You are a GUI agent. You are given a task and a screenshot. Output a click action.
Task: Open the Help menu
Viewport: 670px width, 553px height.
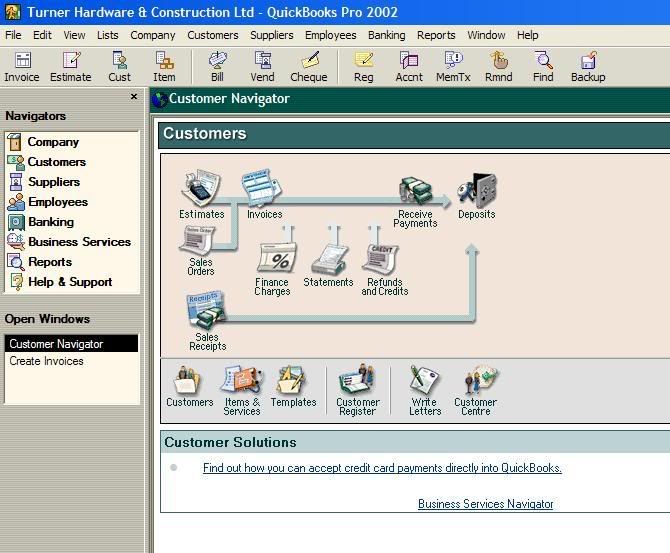pos(528,35)
